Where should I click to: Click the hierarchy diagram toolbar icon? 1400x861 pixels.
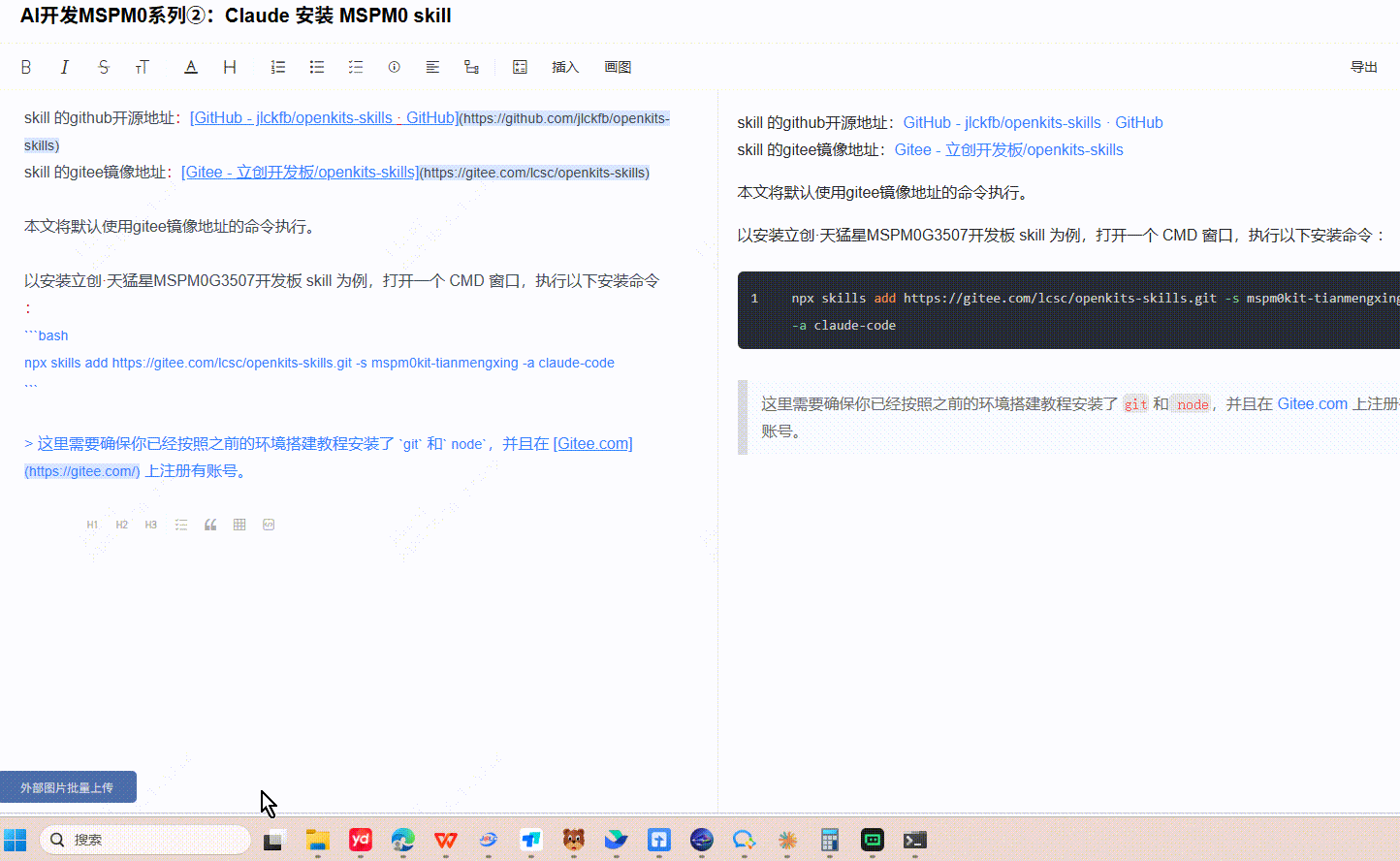pyautogui.click(x=471, y=67)
